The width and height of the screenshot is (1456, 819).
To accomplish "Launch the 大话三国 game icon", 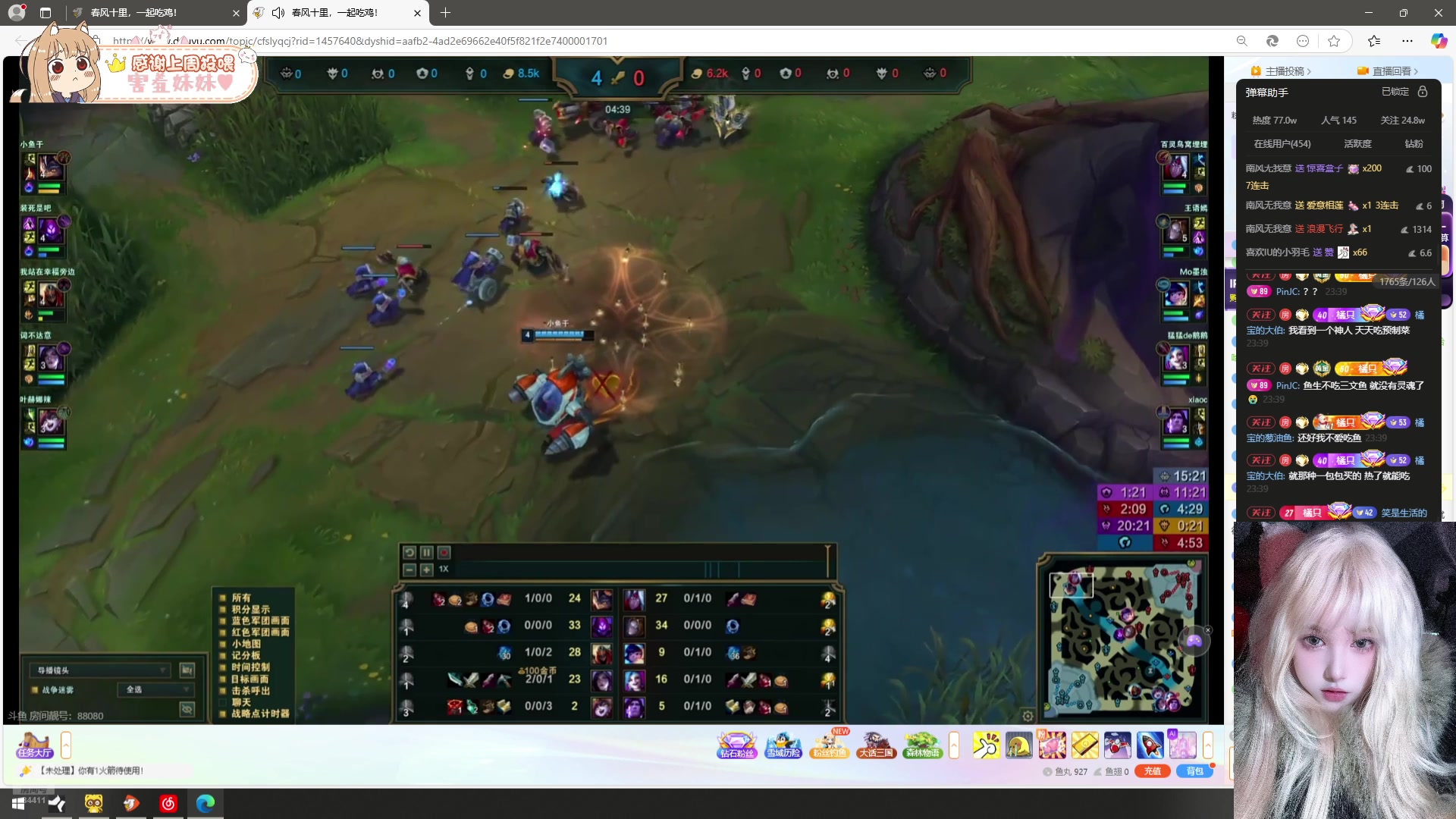I will pyautogui.click(x=876, y=745).
